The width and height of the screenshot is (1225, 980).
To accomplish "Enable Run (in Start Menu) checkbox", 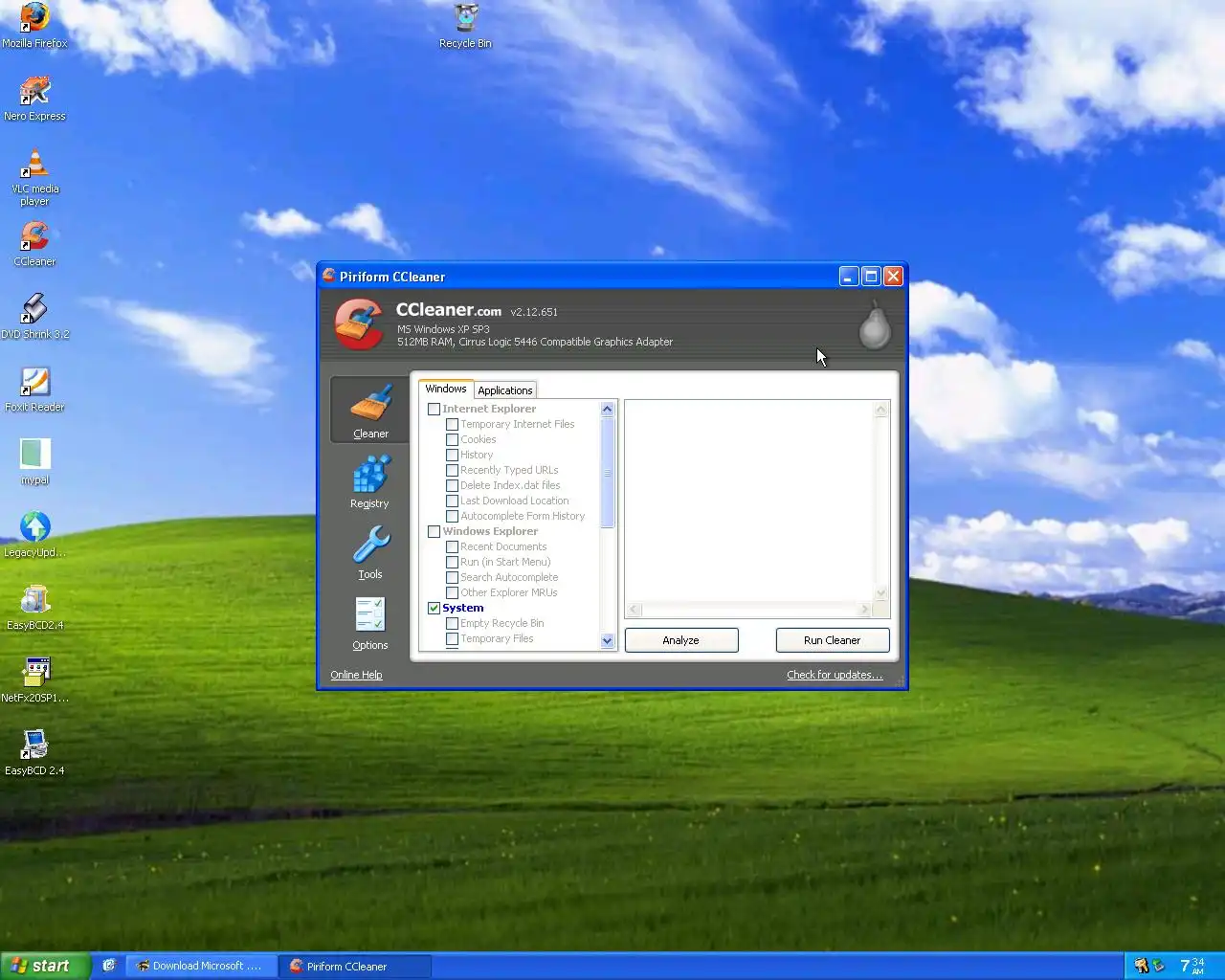I will [x=452, y=562].
